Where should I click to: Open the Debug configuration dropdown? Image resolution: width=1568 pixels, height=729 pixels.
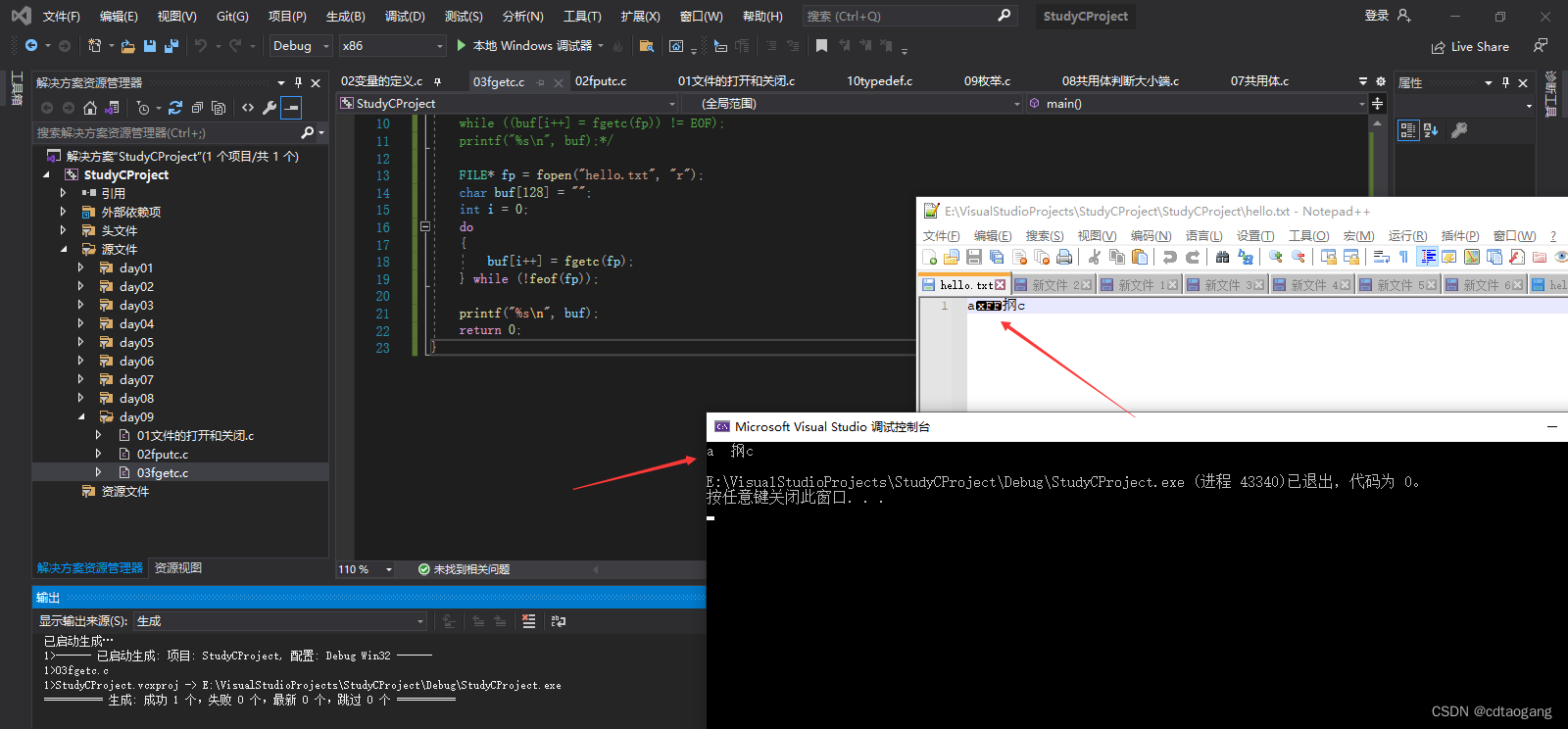click(301, 46)
